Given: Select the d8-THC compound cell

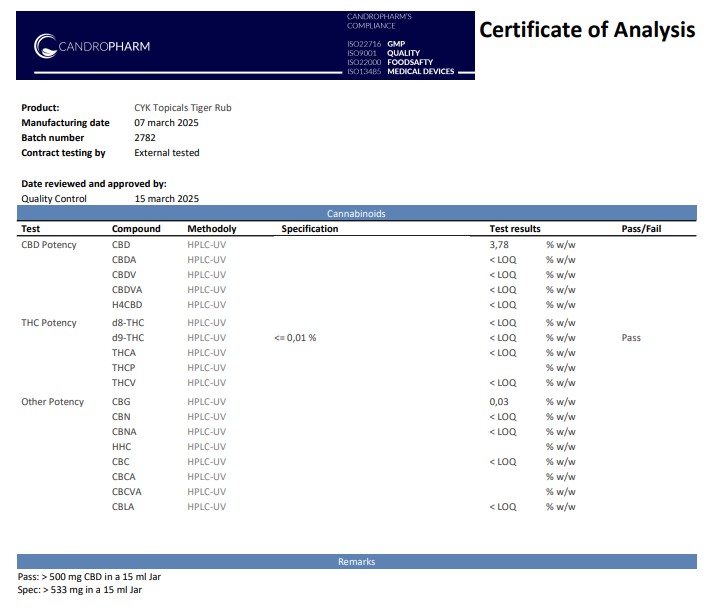Looking at the screenshot, I should (128, 323).
